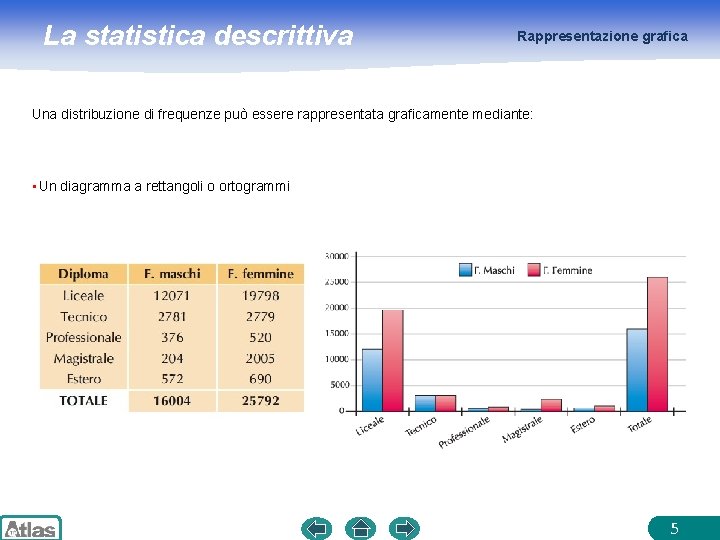The image size is (720, 540).
Task: Click the red F. Femmine legend swatch
Action: 534,270
